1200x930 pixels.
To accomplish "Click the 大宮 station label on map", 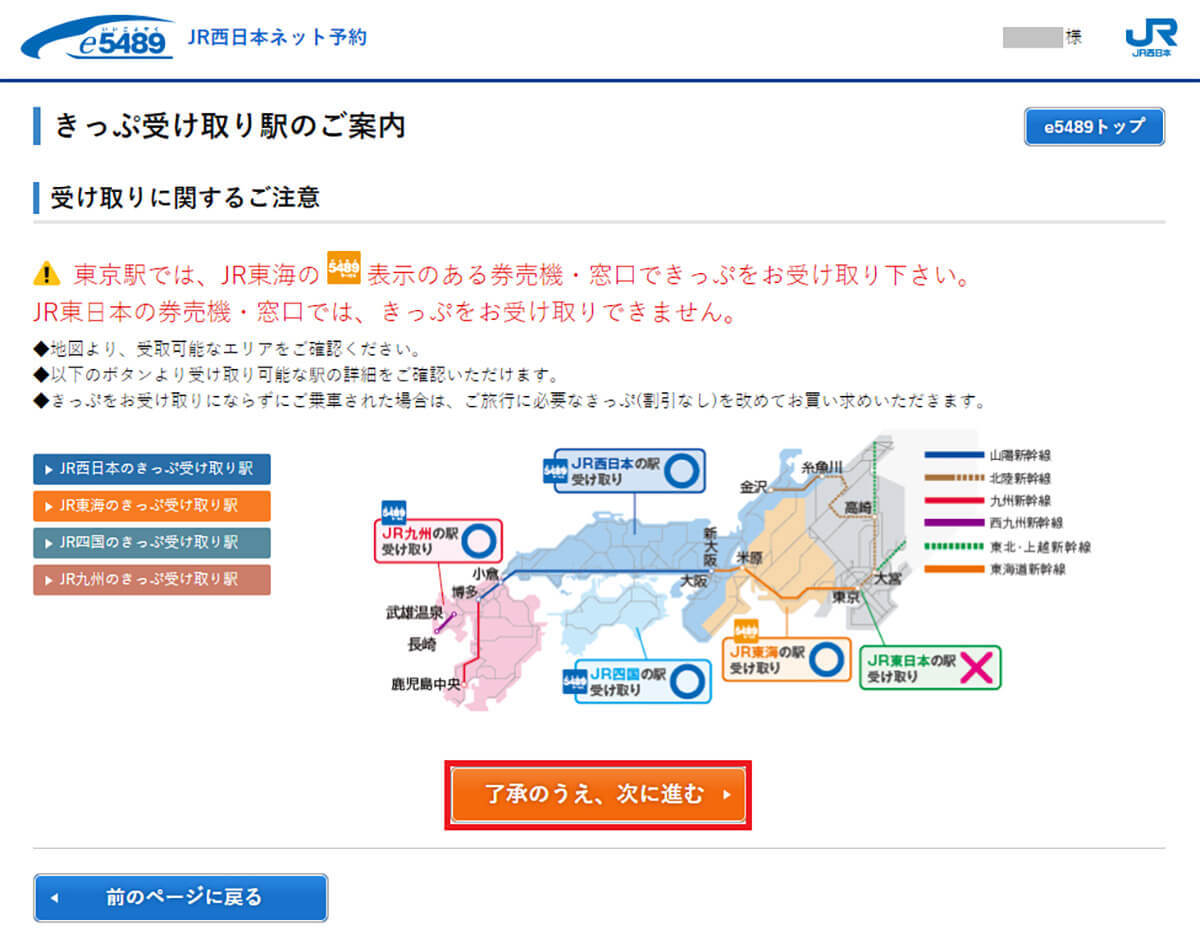I will pyautogui.click(x=888, y=577).
